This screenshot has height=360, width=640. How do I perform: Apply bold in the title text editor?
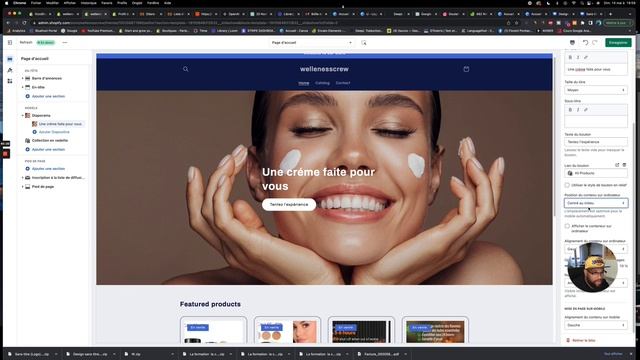click(x=570, y=58)
